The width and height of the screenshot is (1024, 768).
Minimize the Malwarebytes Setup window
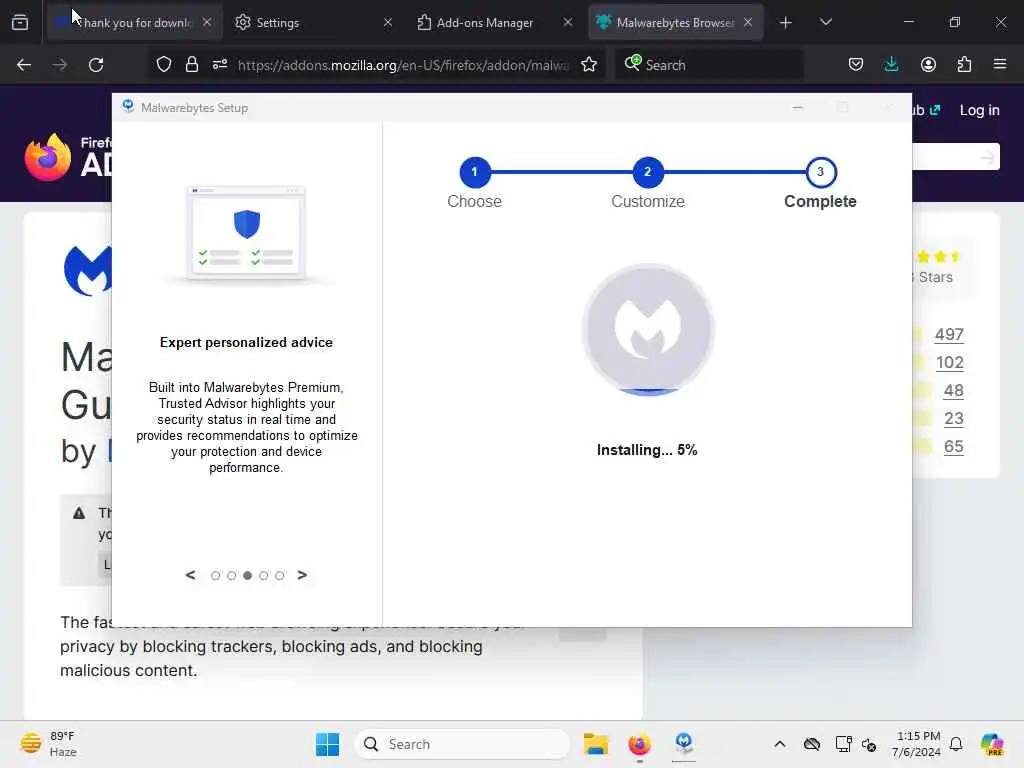point(797,108)
